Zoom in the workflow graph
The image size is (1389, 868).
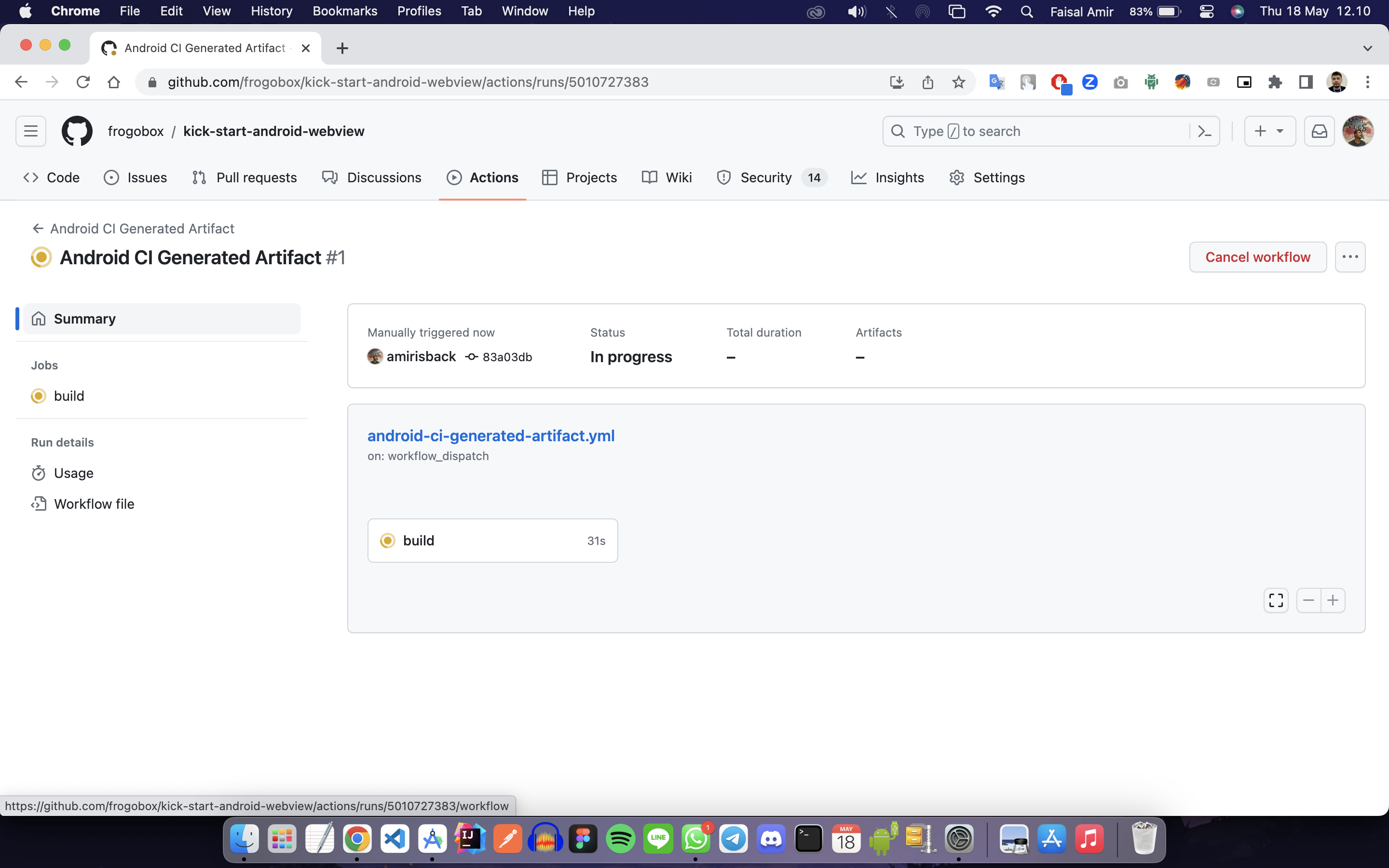coord(1333,600)
